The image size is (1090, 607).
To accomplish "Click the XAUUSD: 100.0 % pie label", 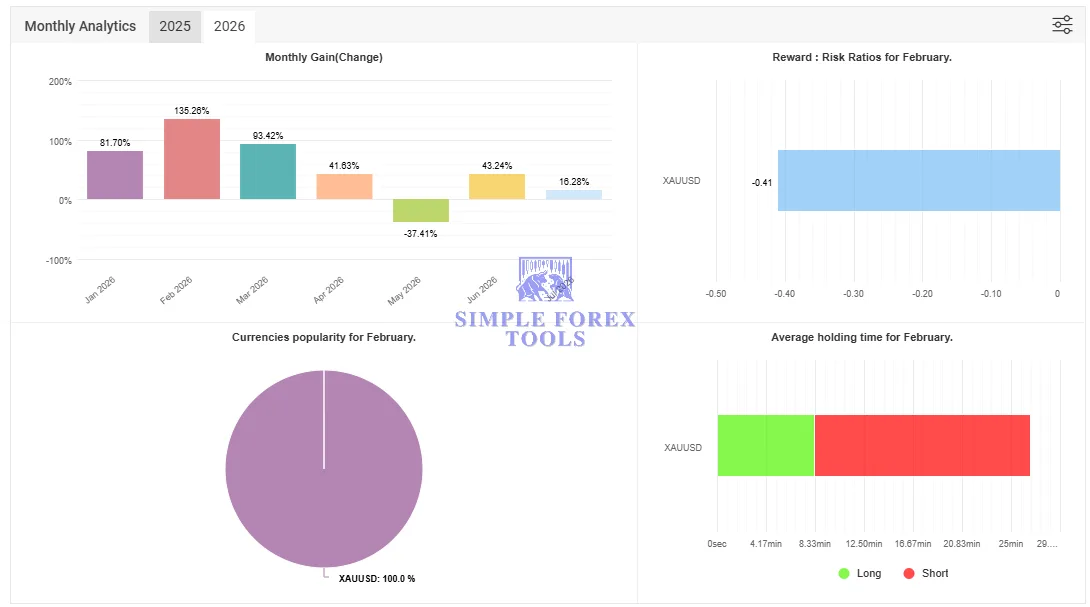I will [x=377, y=578].
